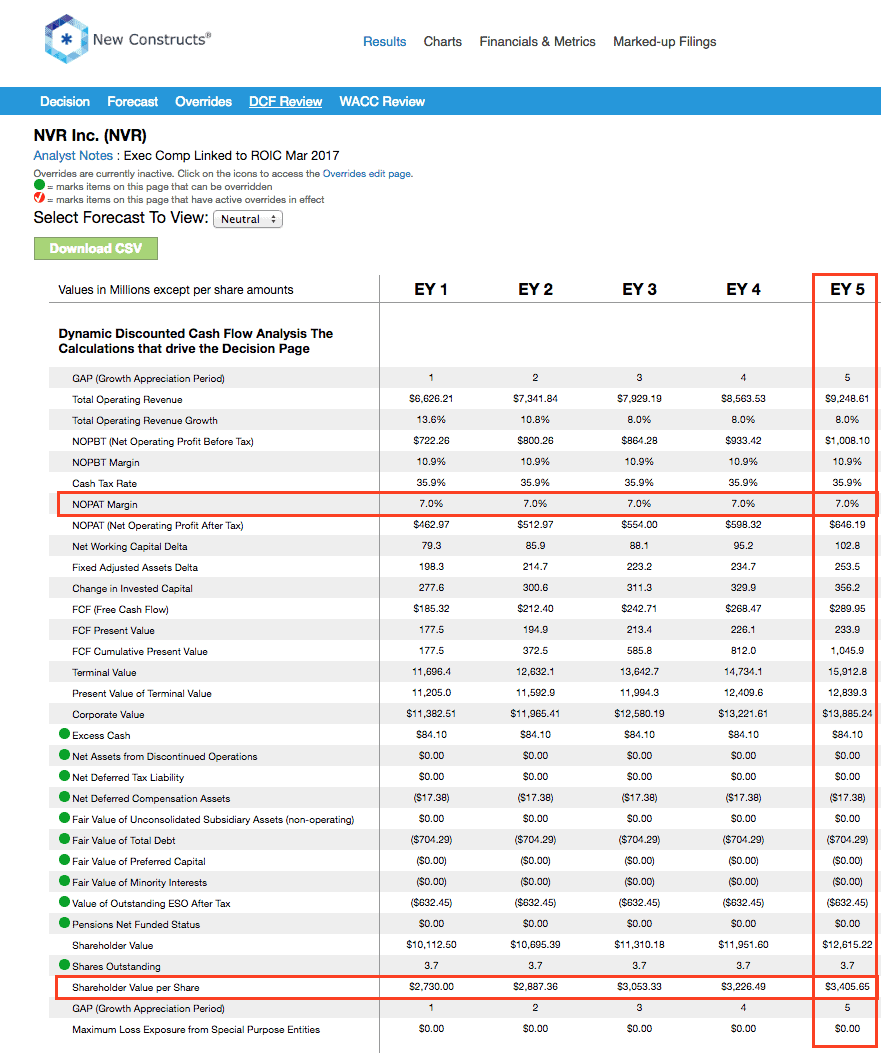Follow the Overrides edit page link
The height and width of the screenshot is (1053, 881).
(x=367, y=173)
